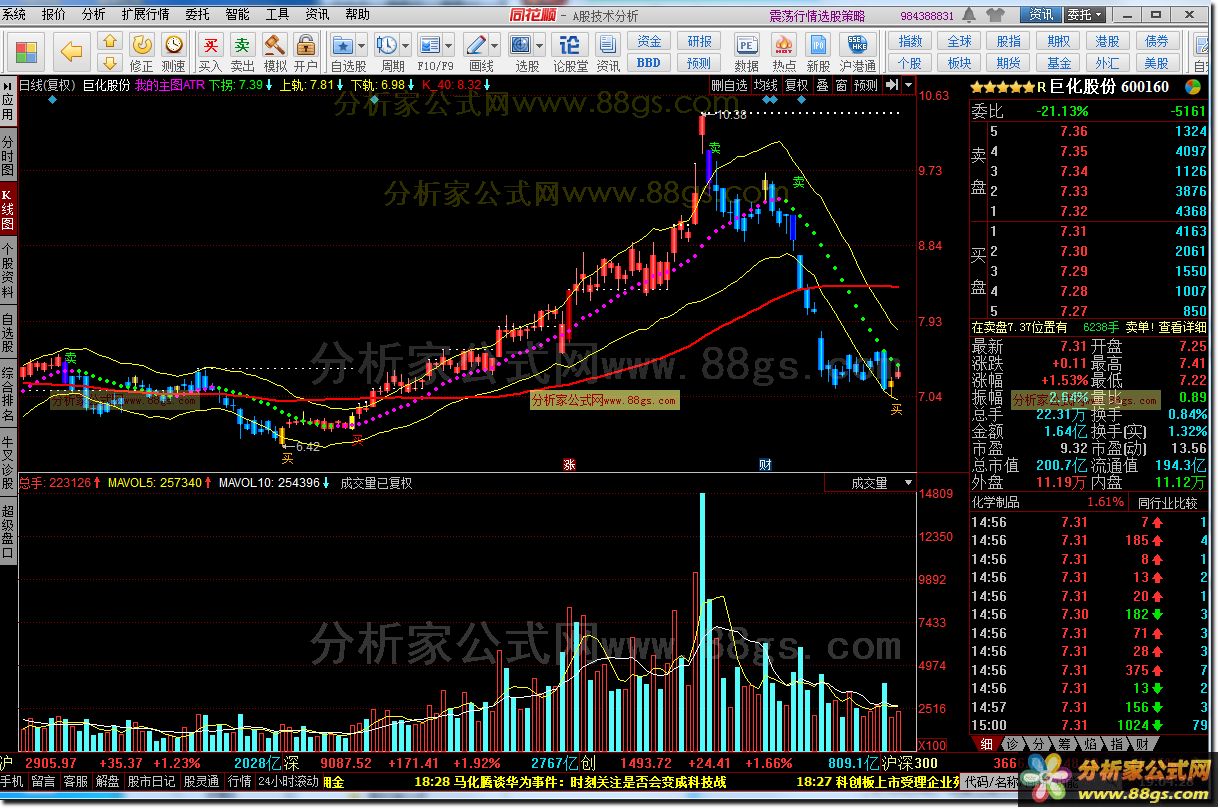Click the 研报 button

pyautogui.click(x=700, y=41)
